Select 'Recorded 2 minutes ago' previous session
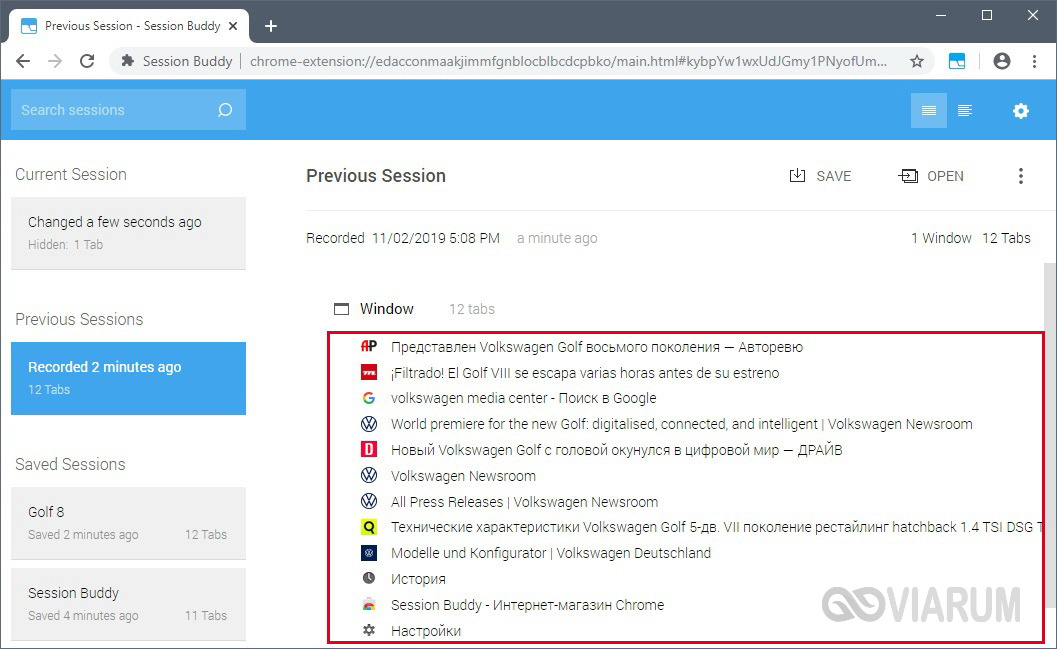The height and width of the screenshot is (649, 1057). 128,378
